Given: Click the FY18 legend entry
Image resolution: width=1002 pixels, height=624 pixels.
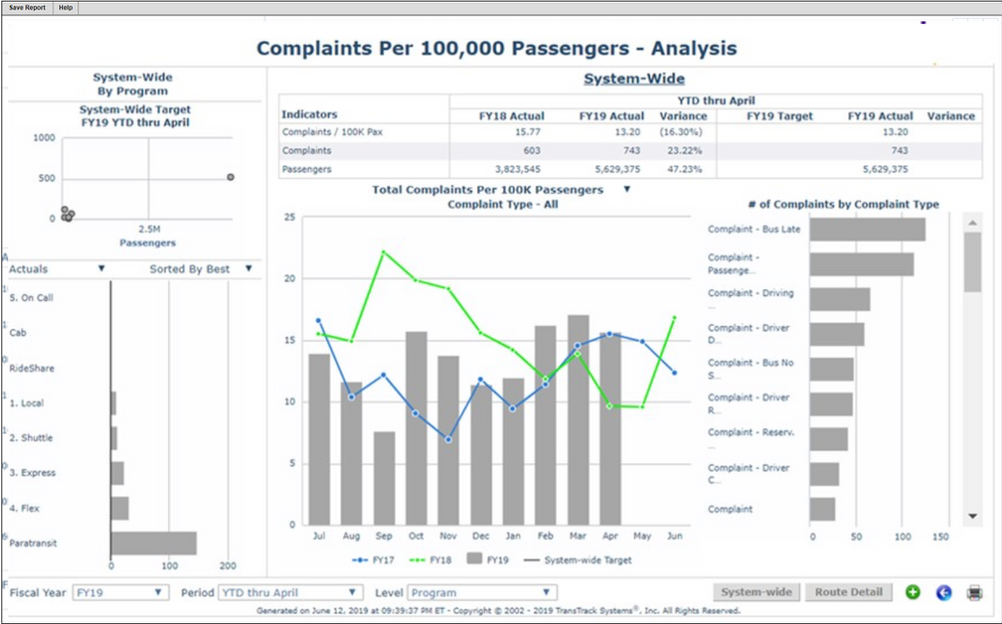Looking at the screenshot, I should (430, 560).
